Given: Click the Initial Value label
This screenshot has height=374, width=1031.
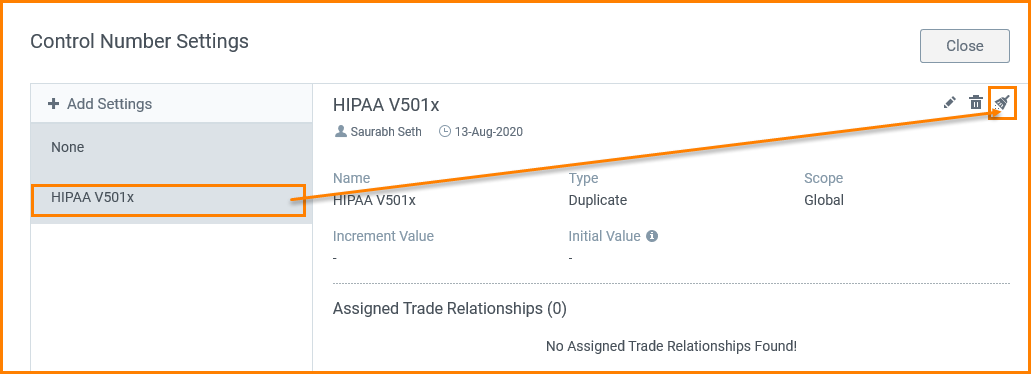Looking at the screenshot, I should [x=604, y=236].
